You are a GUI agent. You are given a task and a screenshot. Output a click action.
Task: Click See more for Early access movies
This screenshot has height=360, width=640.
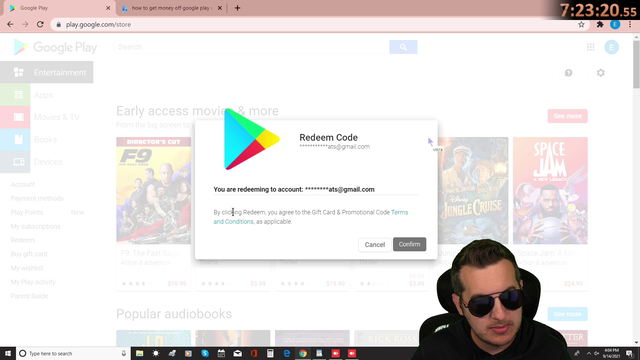point(567,116)
